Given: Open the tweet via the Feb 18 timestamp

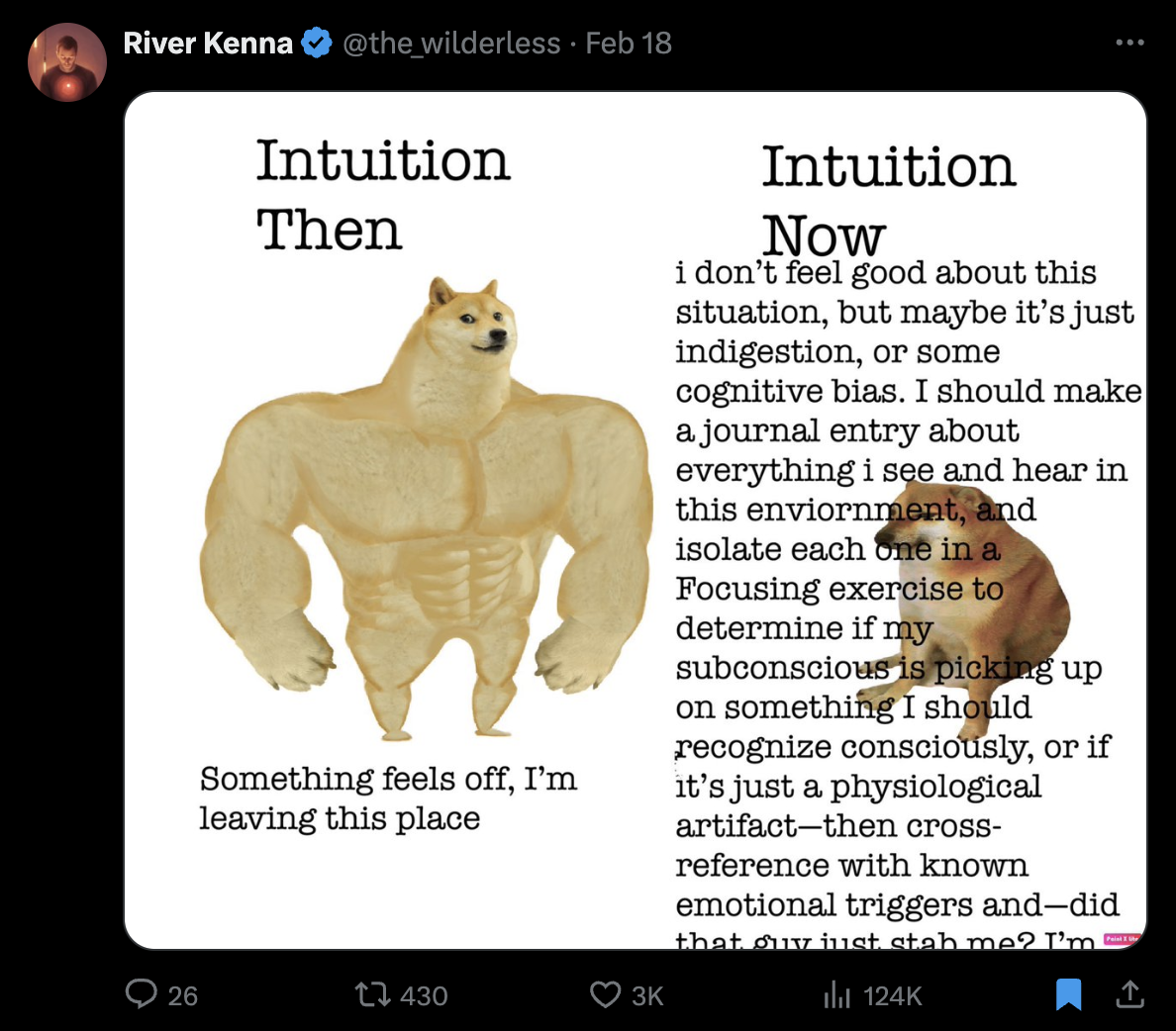Looking at the screenshot, I should pos(629,43).
